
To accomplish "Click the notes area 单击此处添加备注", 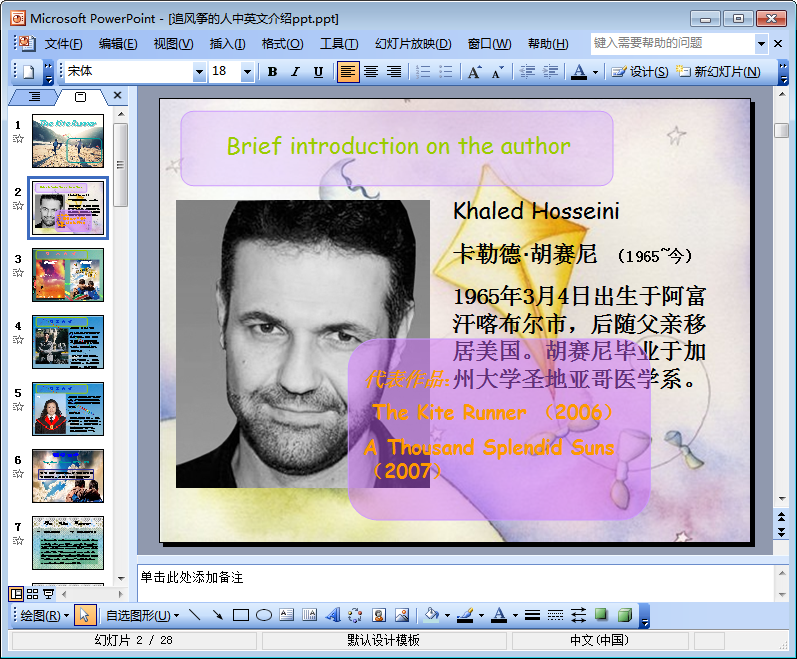I will click(x=455, y=583).
